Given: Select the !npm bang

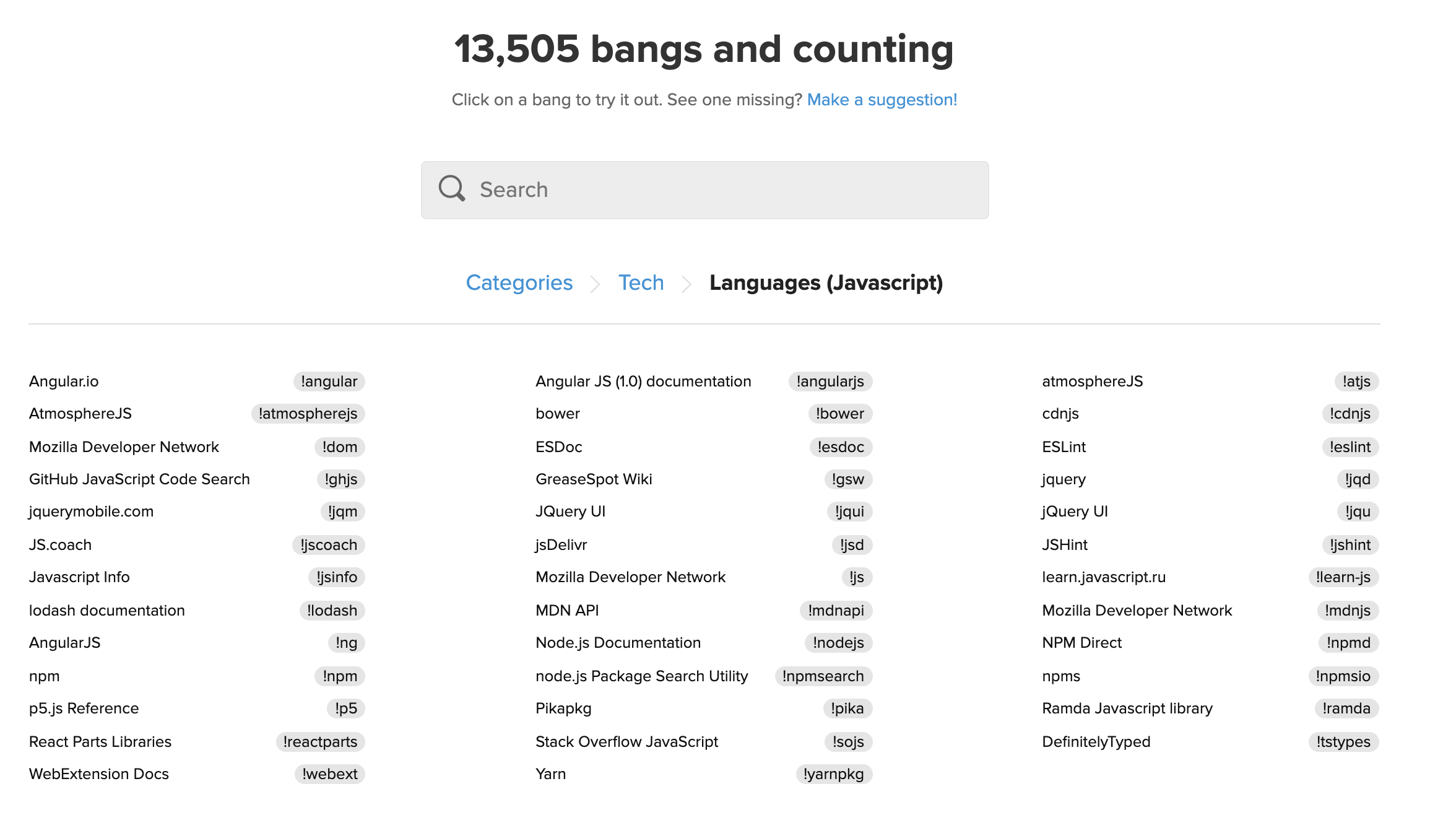Looking at the screenshot, I should coord(339,676).
